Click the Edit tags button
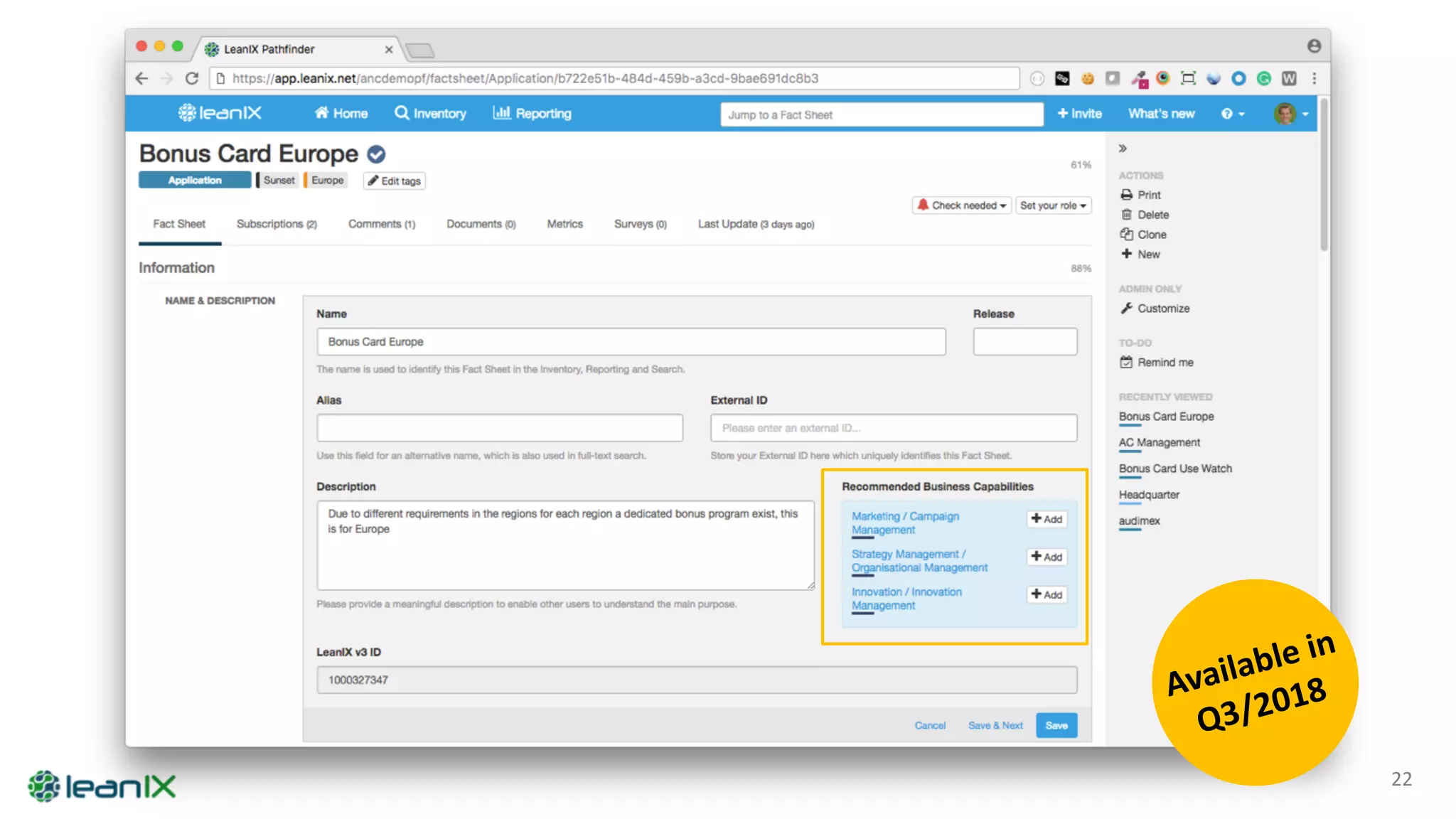Image resolution: width=1456 pixels, height=819 pixels. (x=394, y=181)
